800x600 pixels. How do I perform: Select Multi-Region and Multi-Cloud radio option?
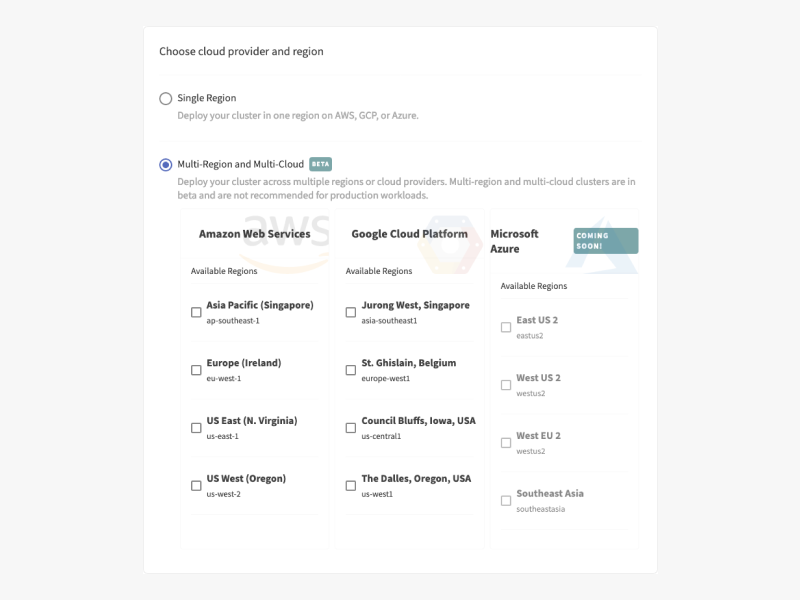pyautogui.click(x=165, y=165)
